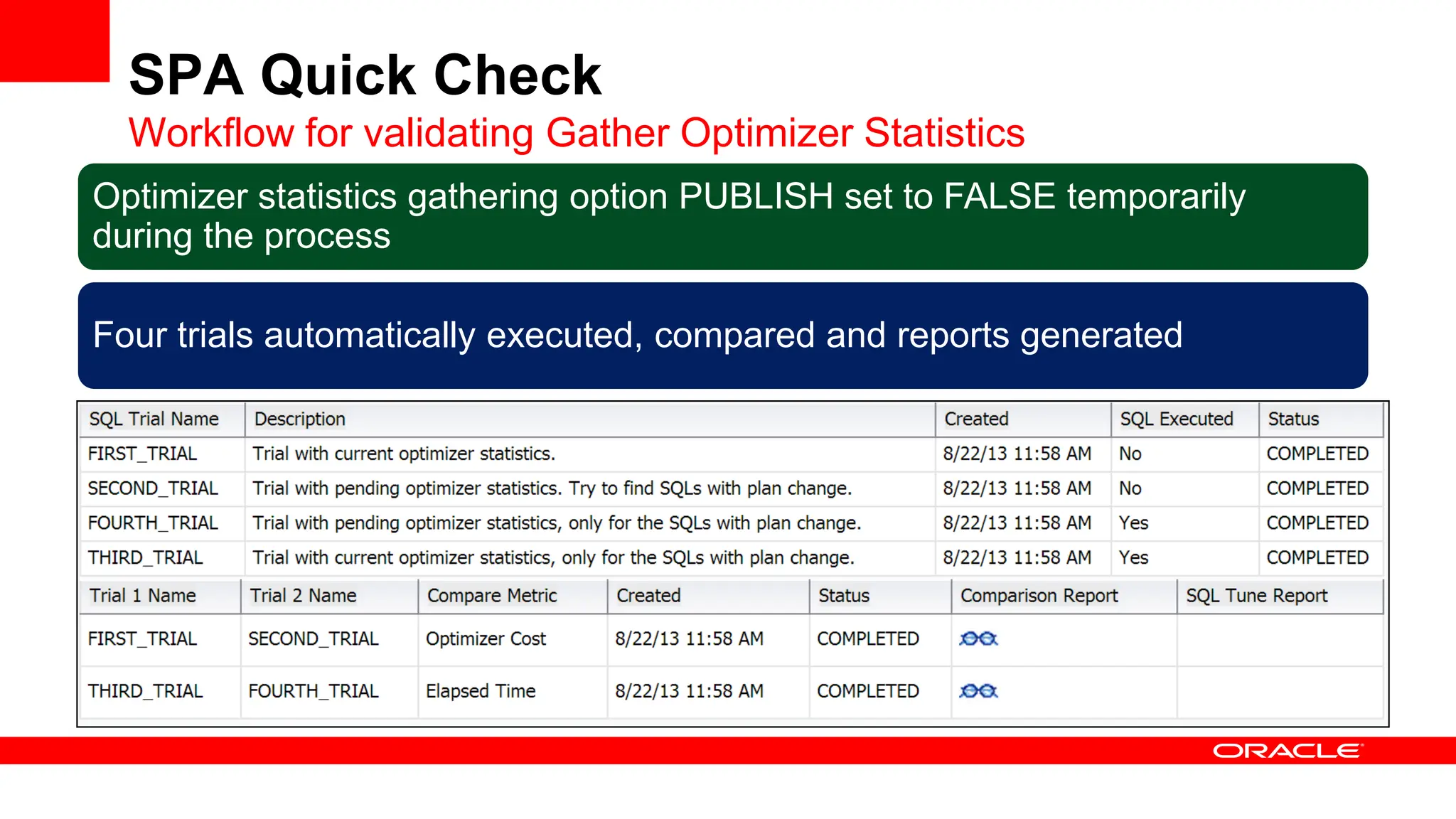The width and height of the screenshot is (1456, 819).
Task: Click SQL Tune Report column header
Action: [1256, 596]
